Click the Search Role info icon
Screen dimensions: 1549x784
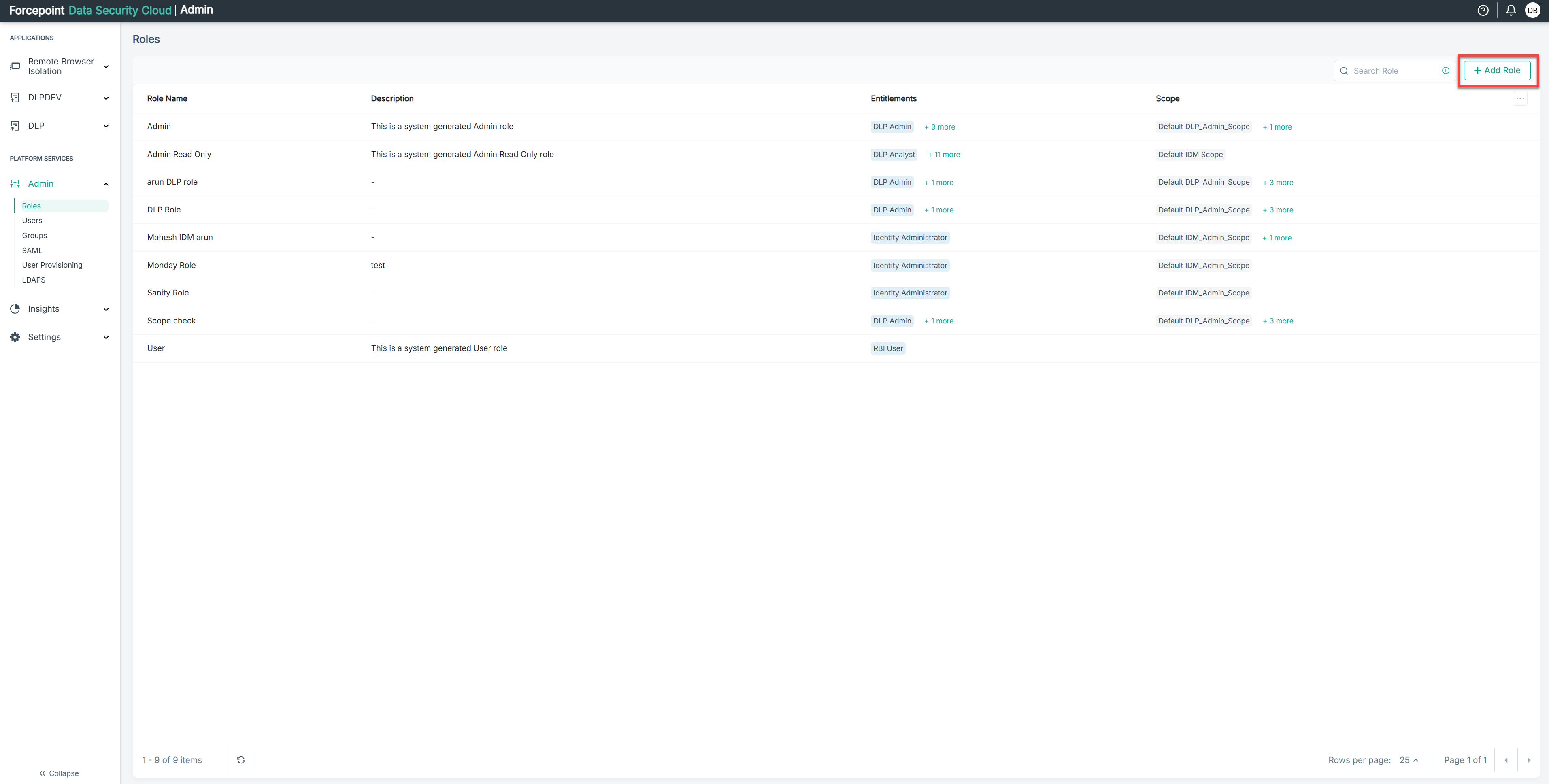[x=1446, y=71]
